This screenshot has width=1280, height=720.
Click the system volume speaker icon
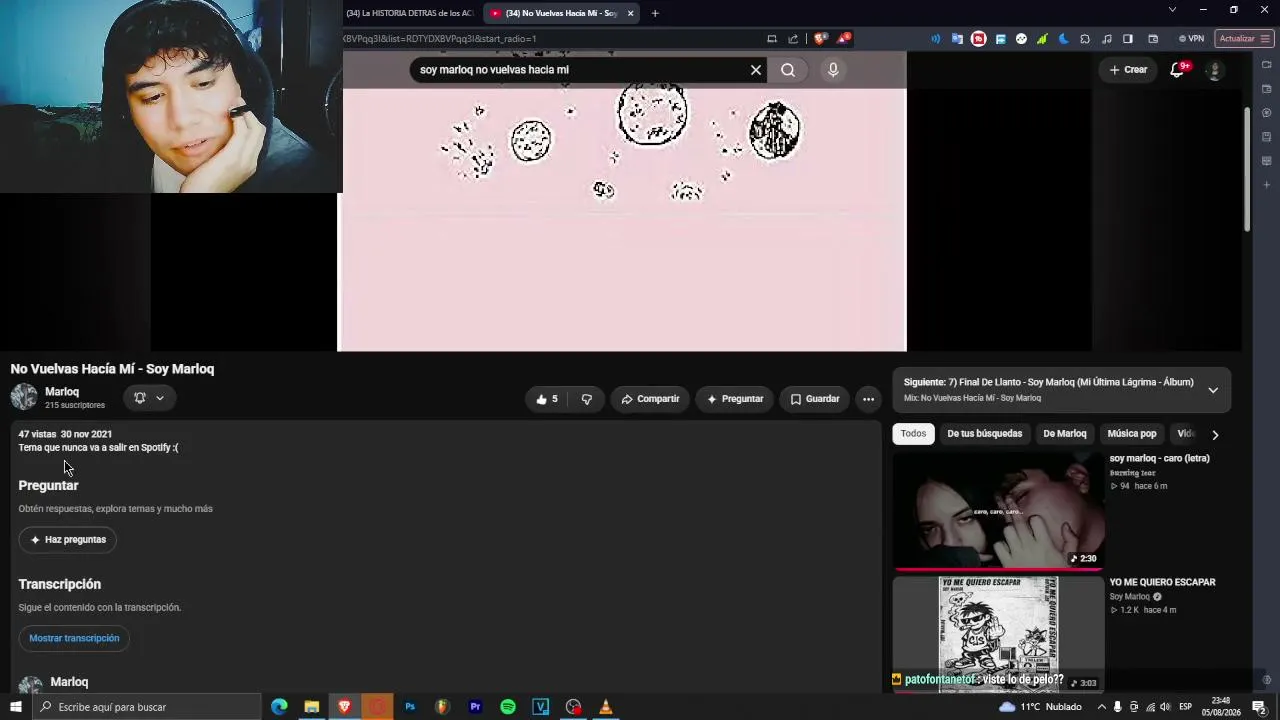click(1165, 707)
